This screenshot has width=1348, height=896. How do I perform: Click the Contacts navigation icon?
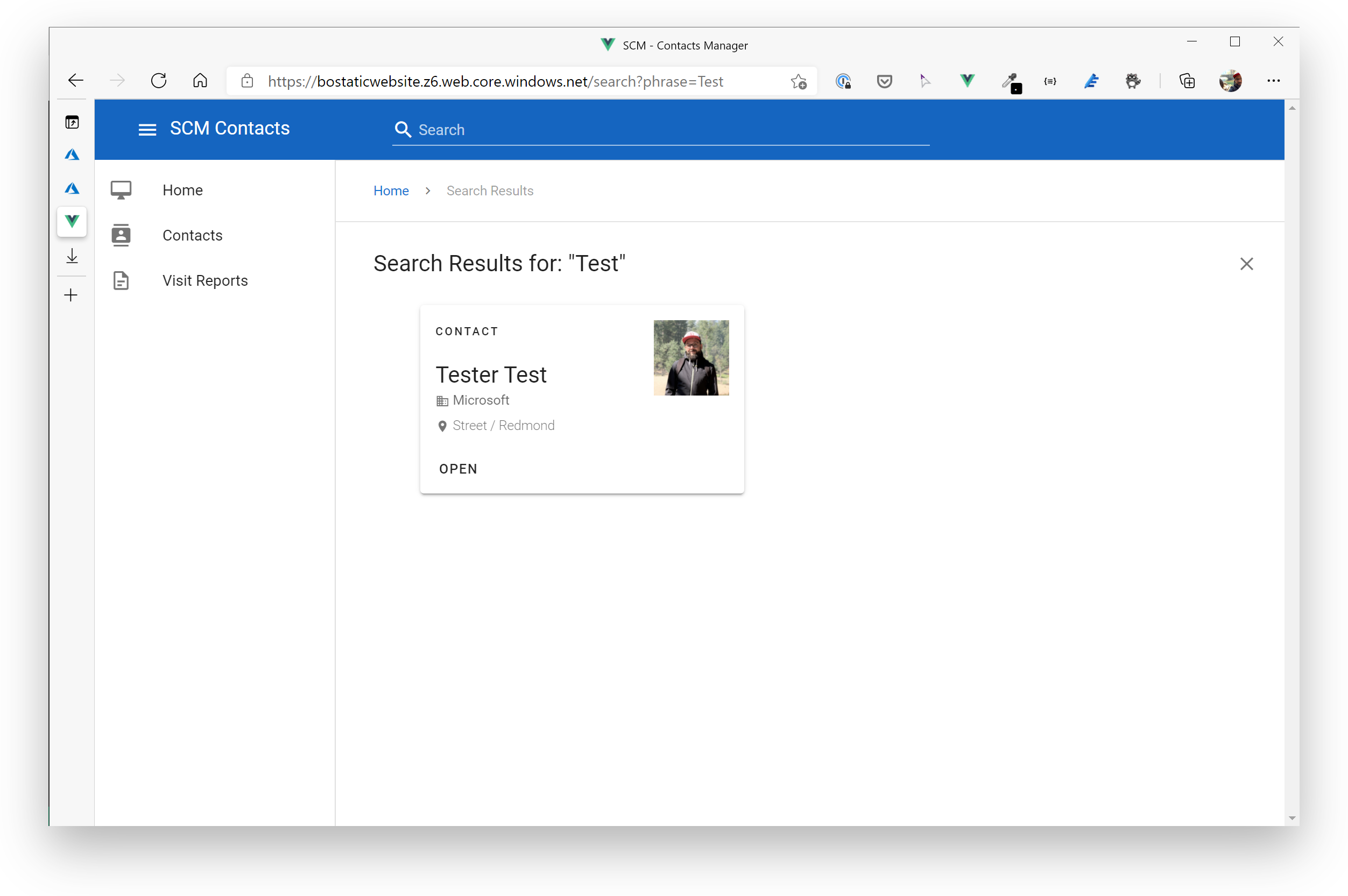click(x=120, y=235)
